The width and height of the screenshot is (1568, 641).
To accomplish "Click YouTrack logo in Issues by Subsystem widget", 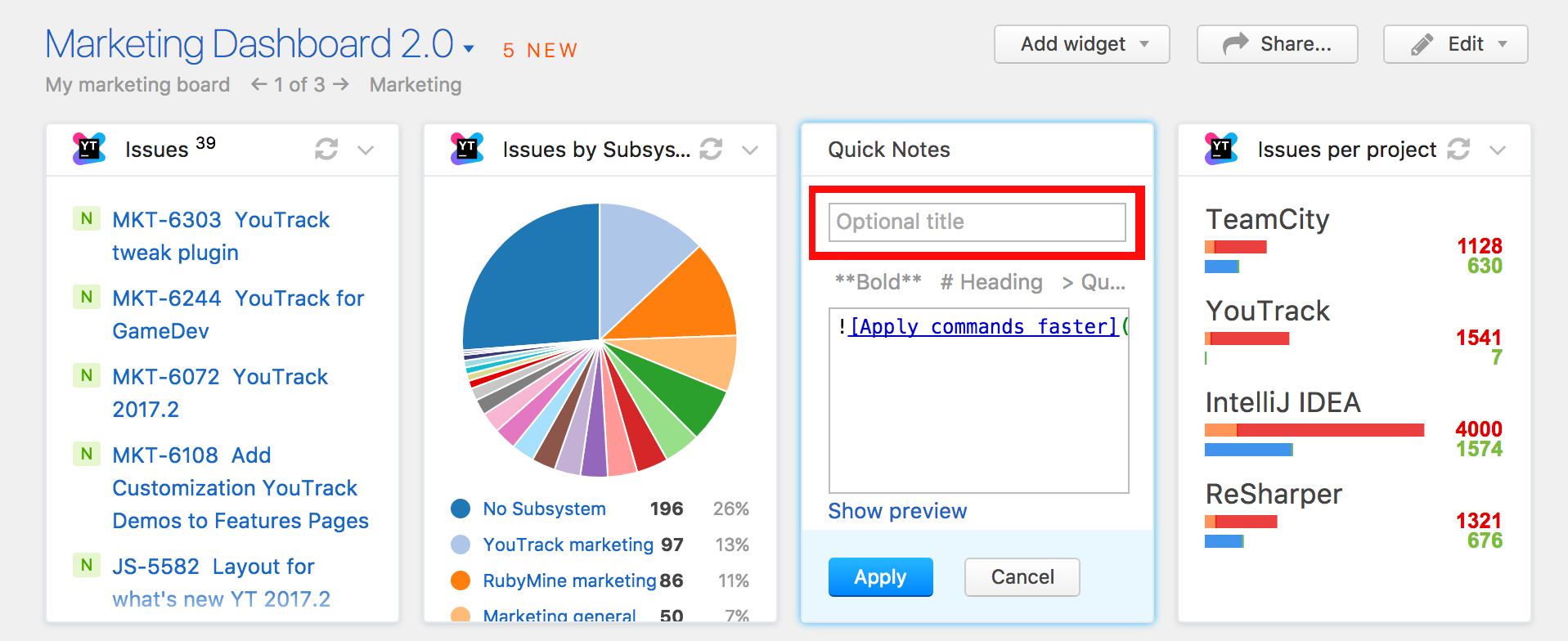I will pos(467,149).
